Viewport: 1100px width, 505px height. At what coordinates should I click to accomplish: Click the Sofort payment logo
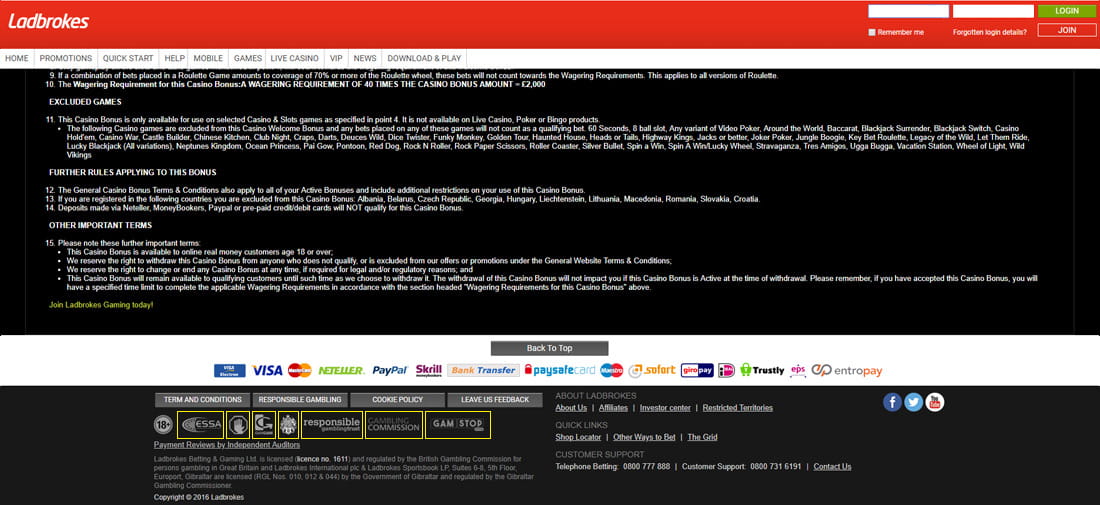pyautogui.click(x=652, y=370)
